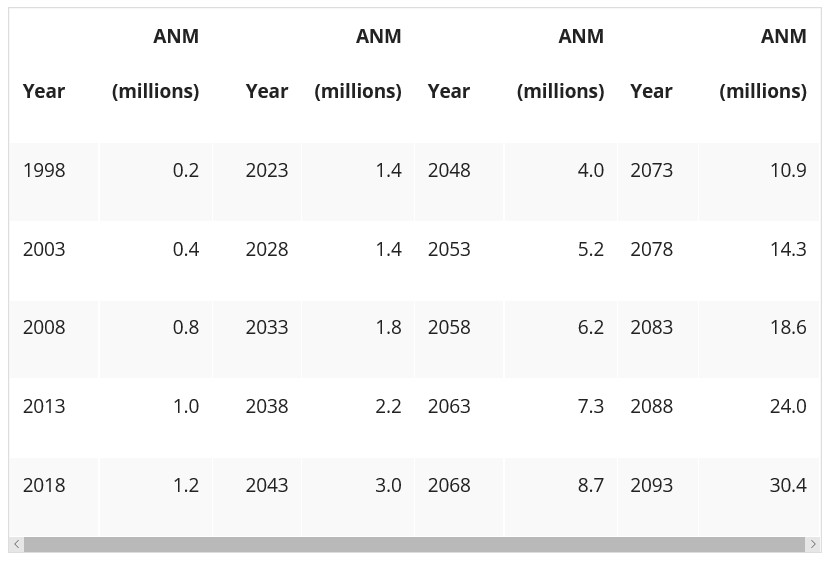This screenshot has height=561, width=831.
Task: Click the horizontal scrollbar right arrow
Action: pyautogui.click(x=813, y=544)
